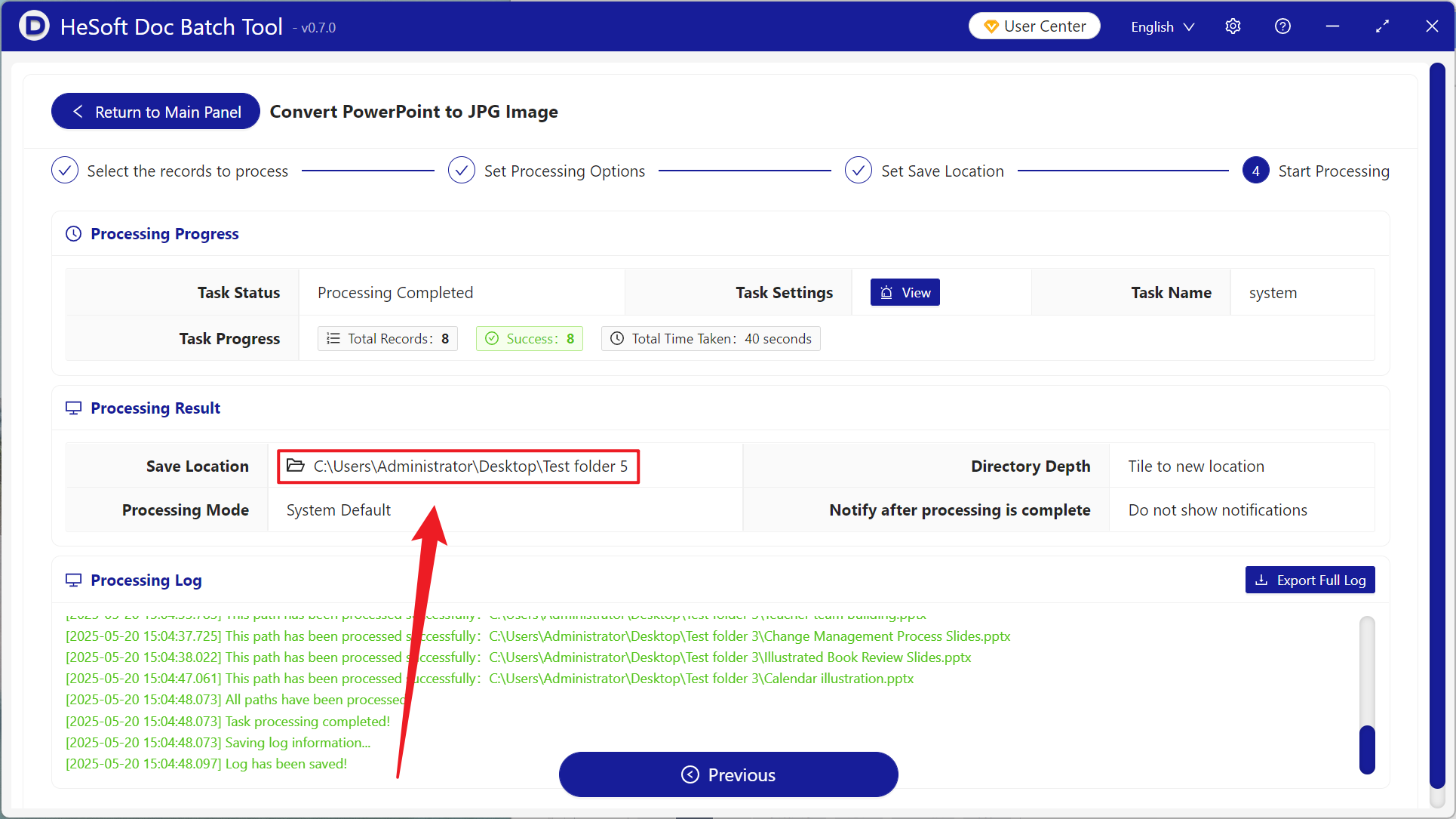Go back with the Previous button
This screenshot has width=1456, height=819.
(x=728, y=774)
